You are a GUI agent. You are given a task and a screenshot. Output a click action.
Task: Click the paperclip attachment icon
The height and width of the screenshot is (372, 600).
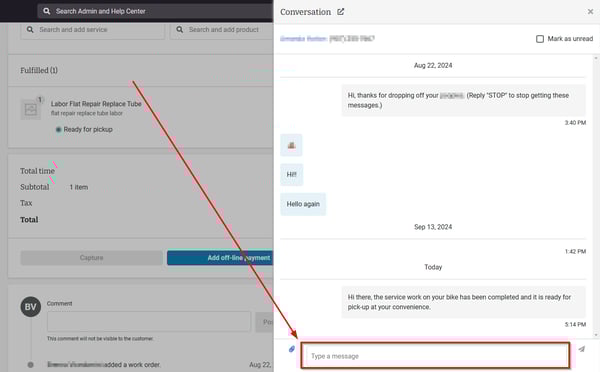click(x=292, y=349)
